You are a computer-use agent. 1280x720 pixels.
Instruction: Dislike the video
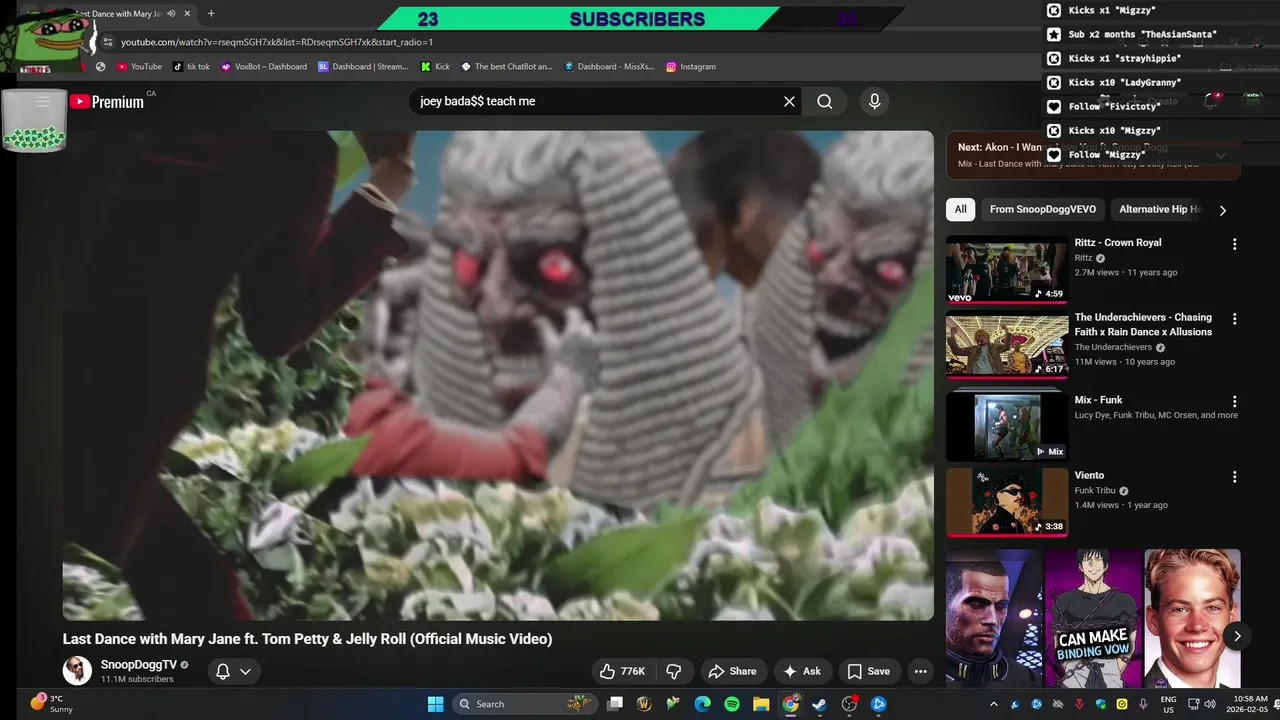(x=674, y=671)
